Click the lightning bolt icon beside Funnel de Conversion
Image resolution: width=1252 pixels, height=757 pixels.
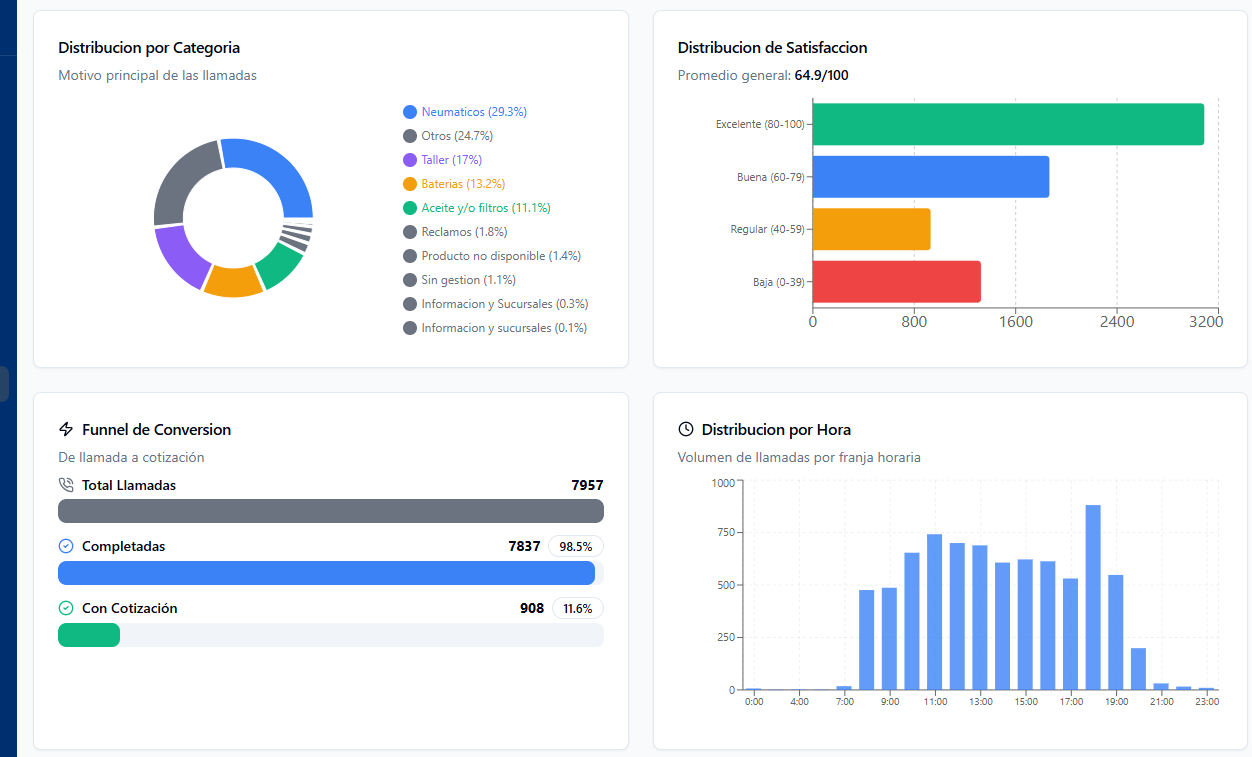click(x=66, y=429)
